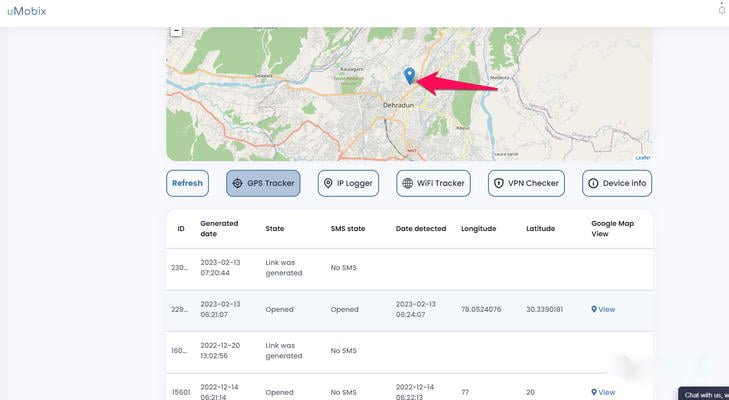This screenshot has width=729, height=400.
Task: Select the GPS Tracker tab
Action: click(x=263, y=183)
